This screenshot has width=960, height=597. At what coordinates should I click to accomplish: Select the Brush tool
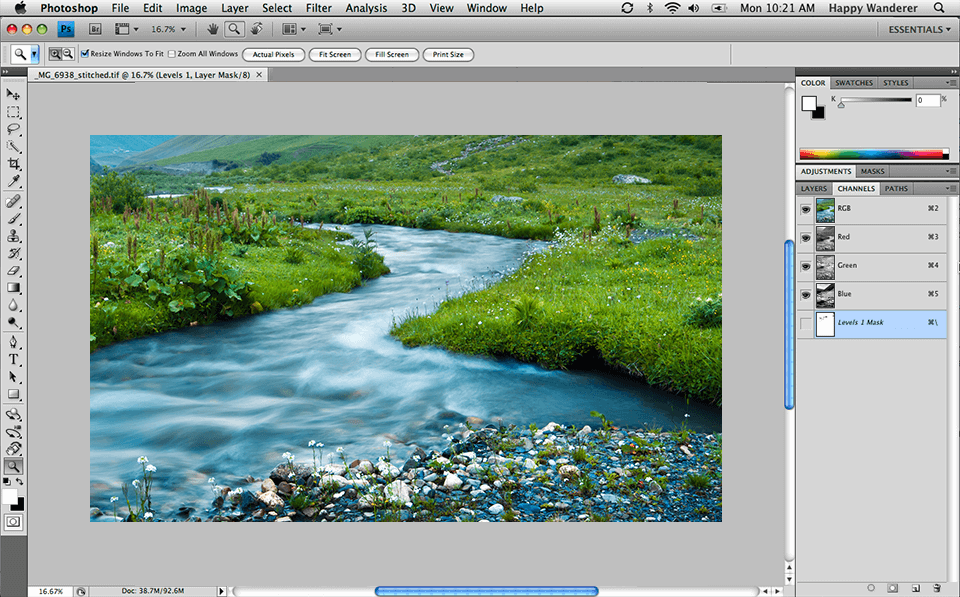pyautogui.click(x=13, y=218)
